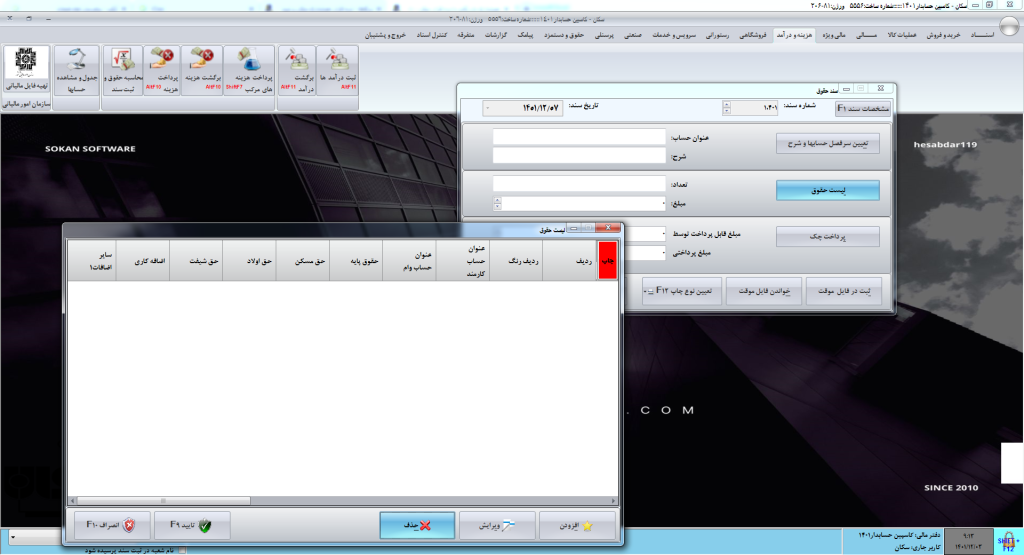Open the bottom-left status bar dropdown
The width and height of the screenshot is (1024, 555).
12,537
